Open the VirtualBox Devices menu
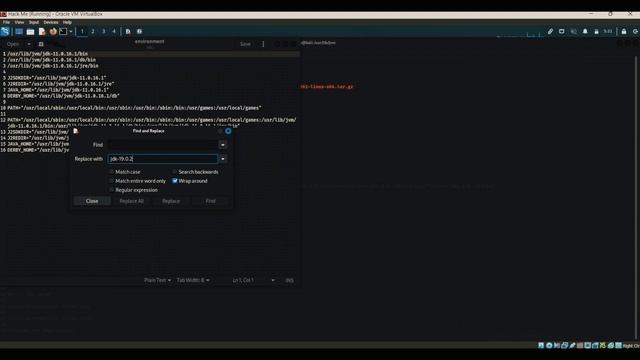Image resolution: width=640 pixels, height=360 pixels. point(51,22)
